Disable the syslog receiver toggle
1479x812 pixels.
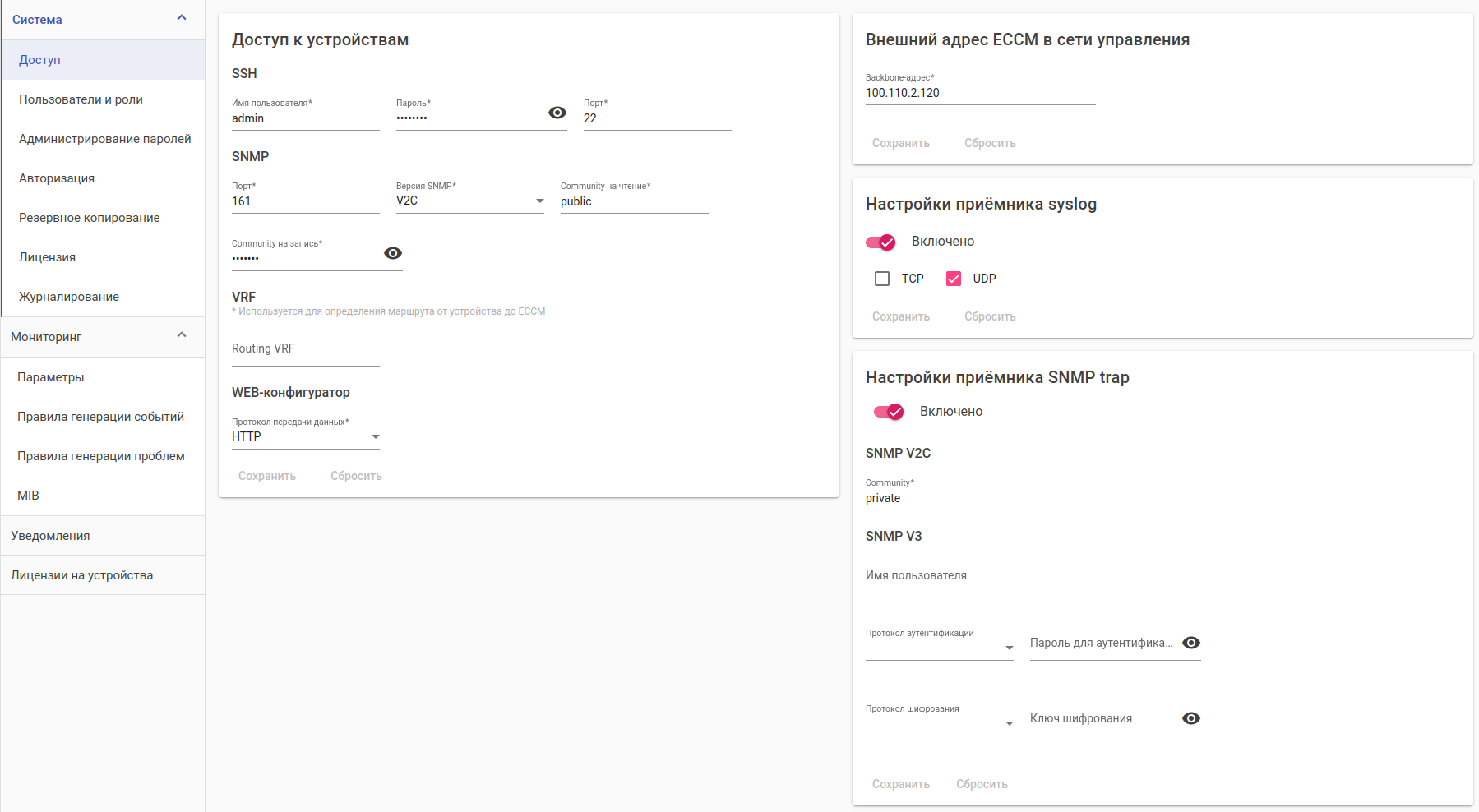pos(880,242)
